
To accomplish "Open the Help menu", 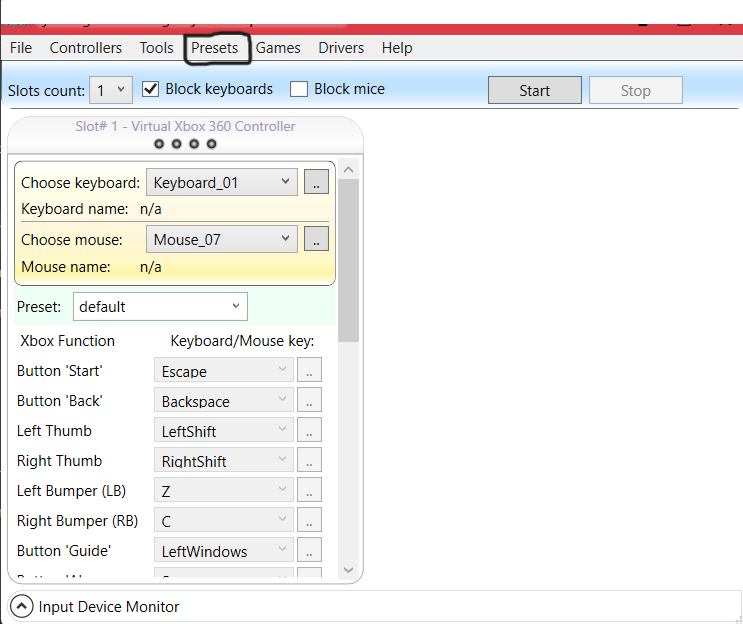I will click(x=397, y=48).
